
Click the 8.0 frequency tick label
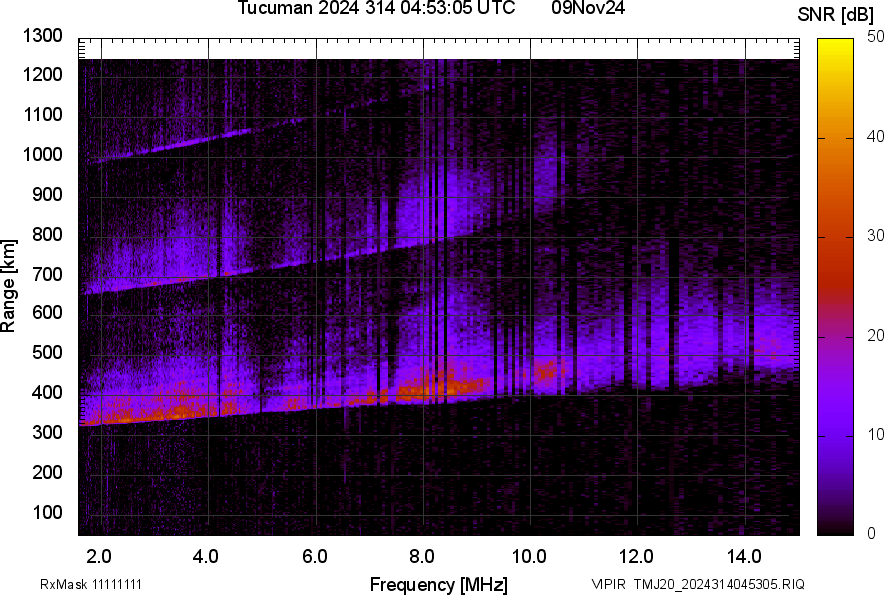pos(421,557)
